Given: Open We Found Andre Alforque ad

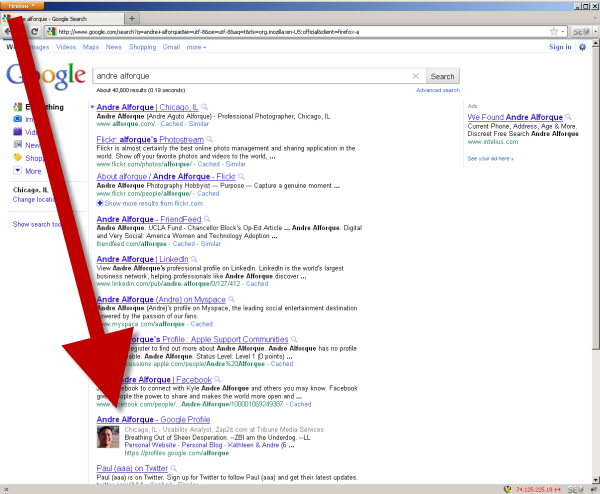Looking at the screenshot, I should 515,117.
